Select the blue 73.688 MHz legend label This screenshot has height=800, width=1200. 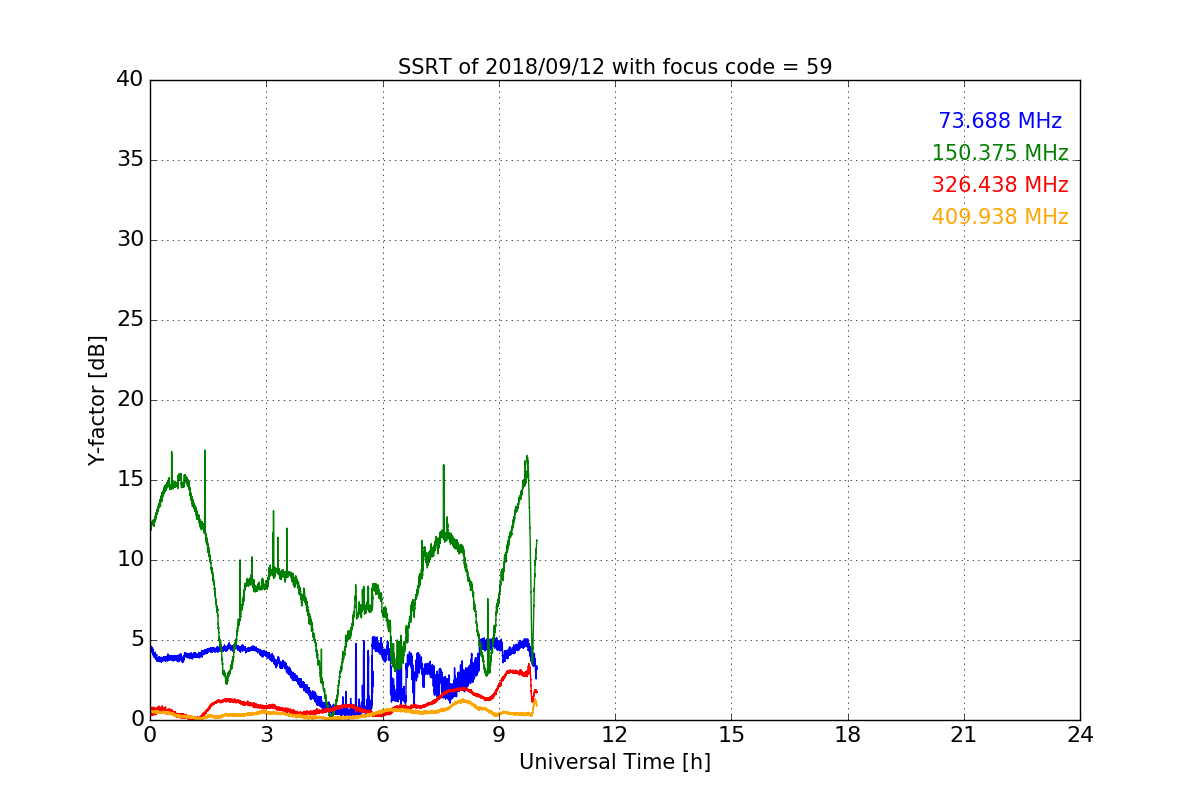point(1000,121)
